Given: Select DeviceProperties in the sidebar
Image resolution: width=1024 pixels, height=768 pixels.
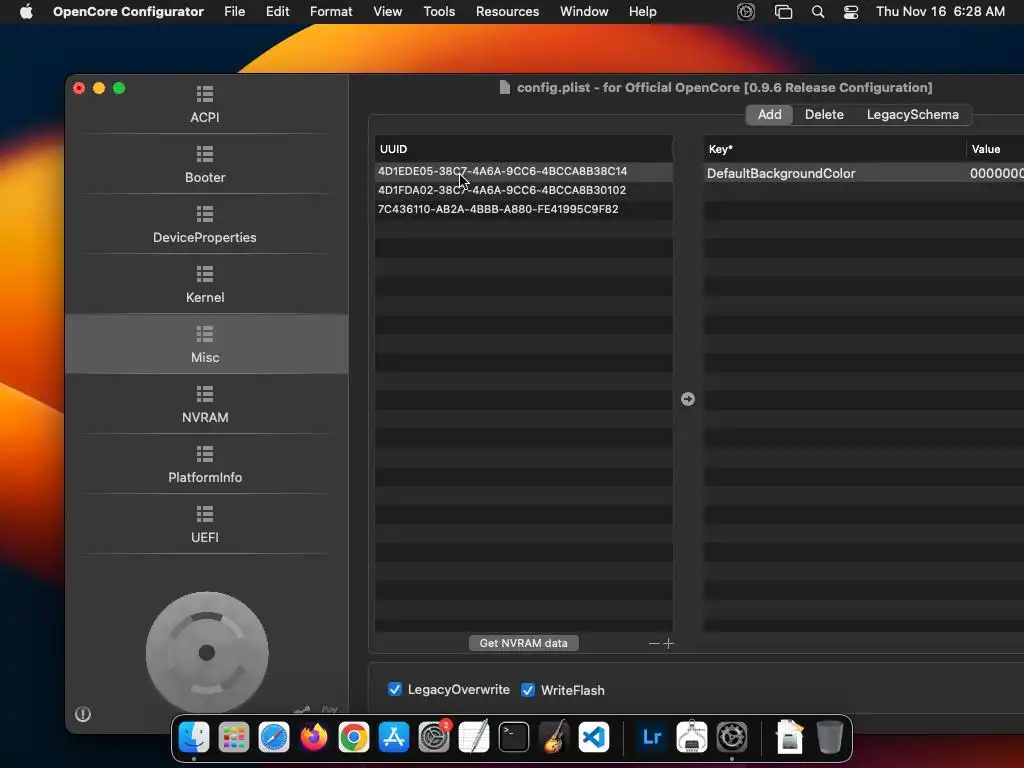Looking at the screenshot, I should click(x=205, y=225).
